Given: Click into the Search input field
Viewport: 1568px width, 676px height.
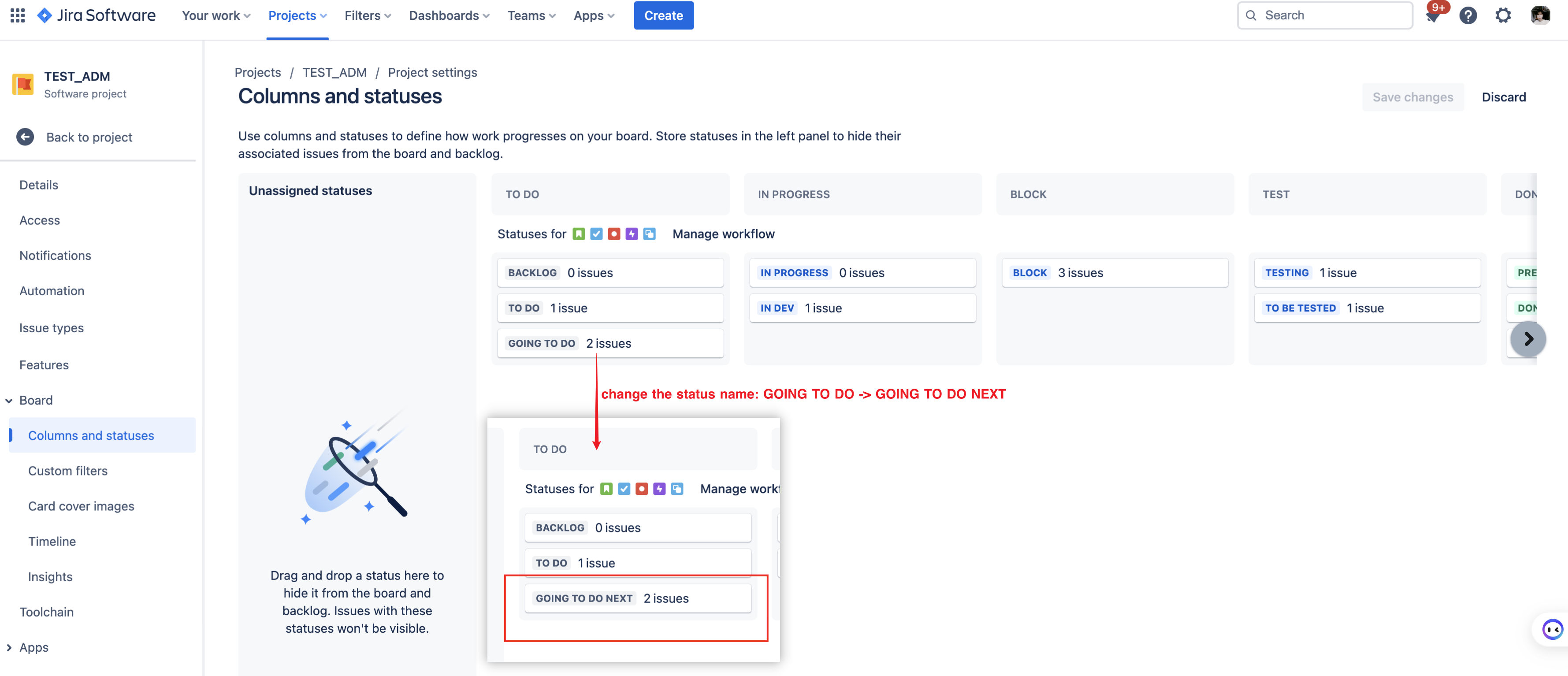Looking at the screenshot, I should coord(1325,16).
